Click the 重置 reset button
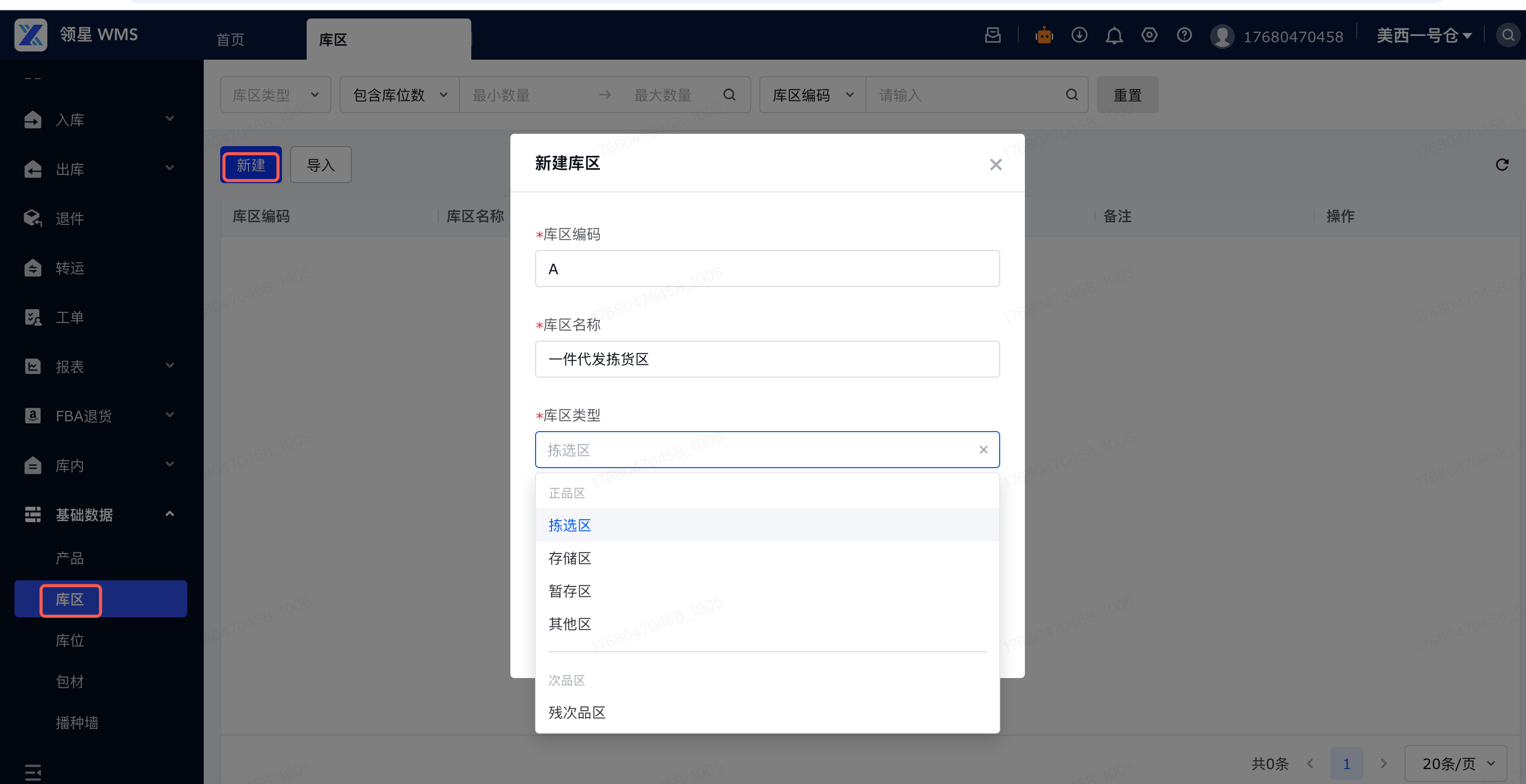The image size is (1526, 784). click(x=1127, y=95)
